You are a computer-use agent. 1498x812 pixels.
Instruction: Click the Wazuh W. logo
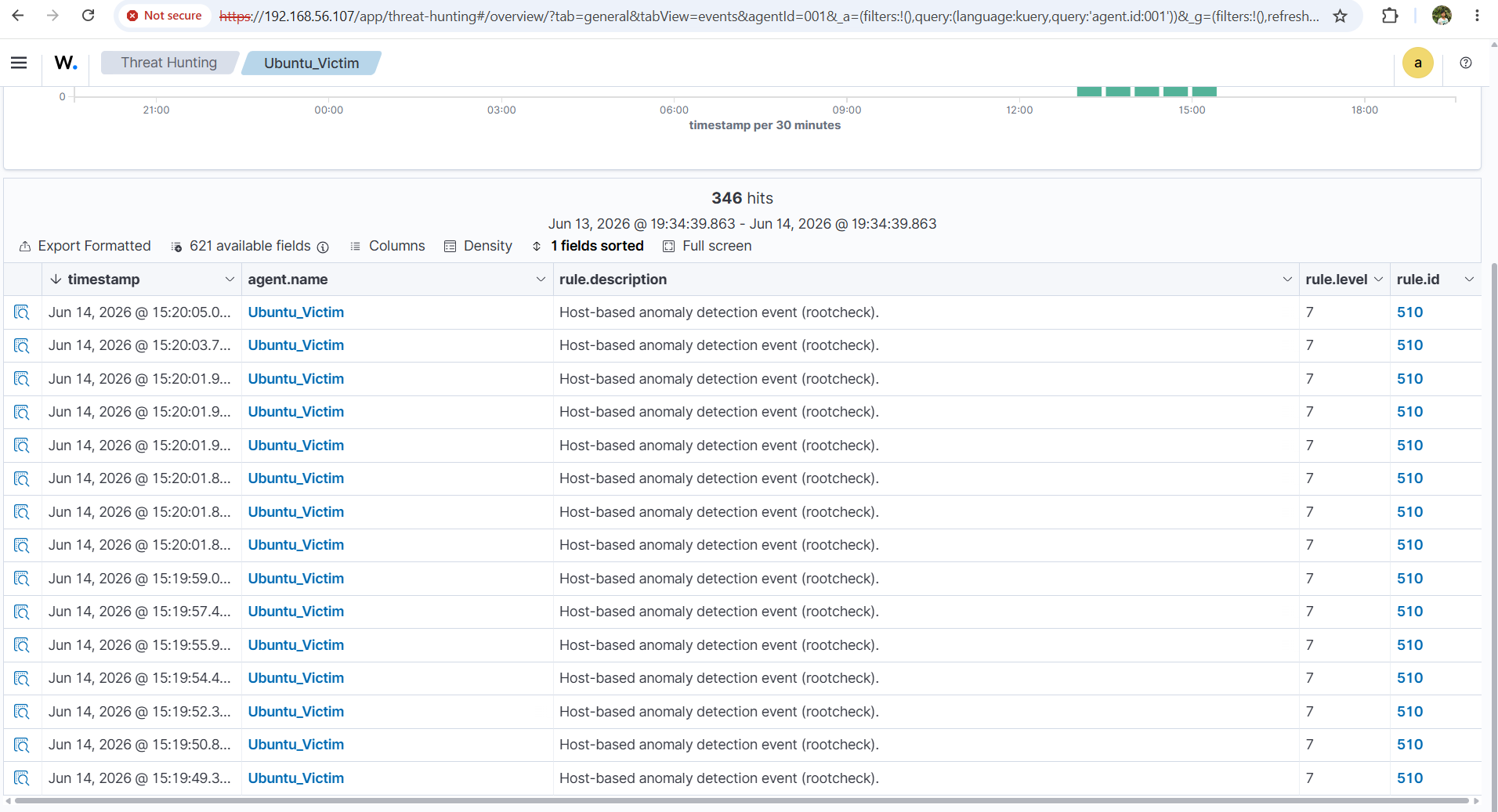66,63
